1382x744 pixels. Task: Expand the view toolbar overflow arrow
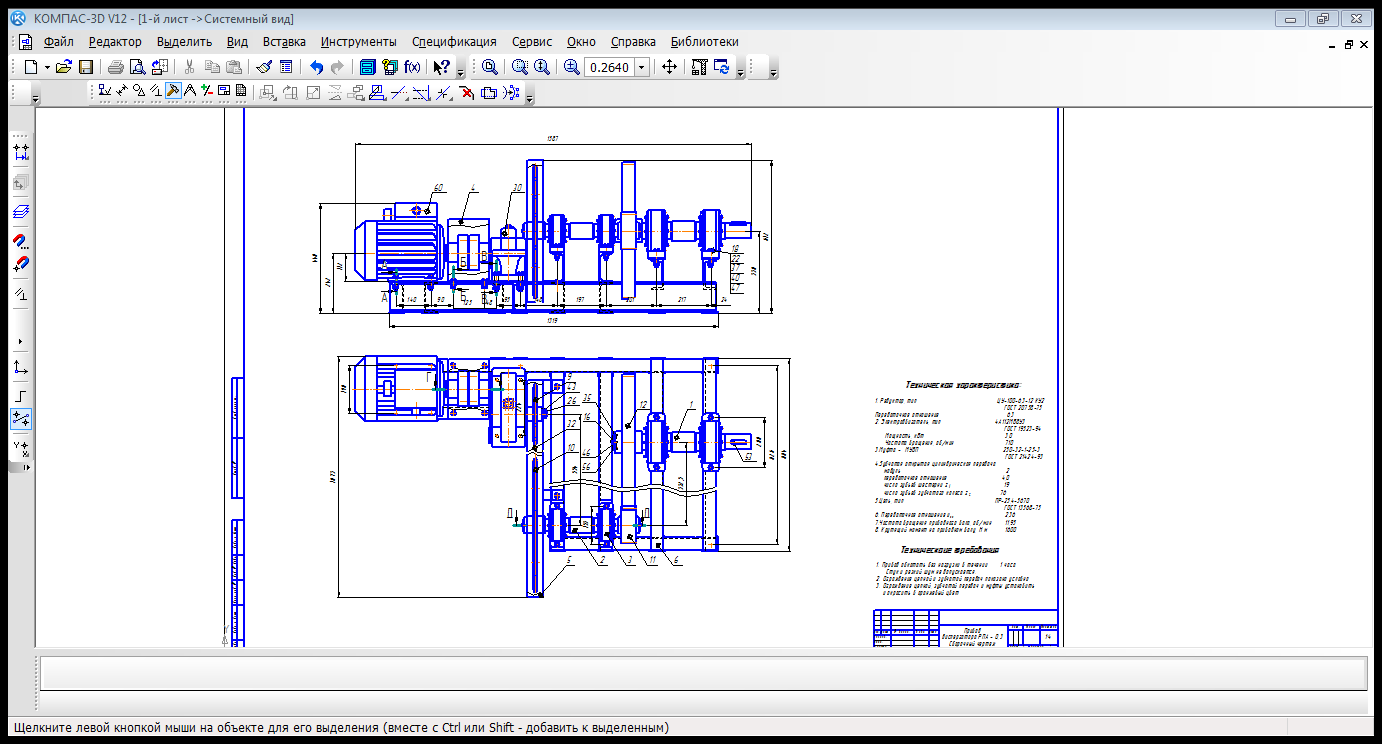(x=740, y=72)
